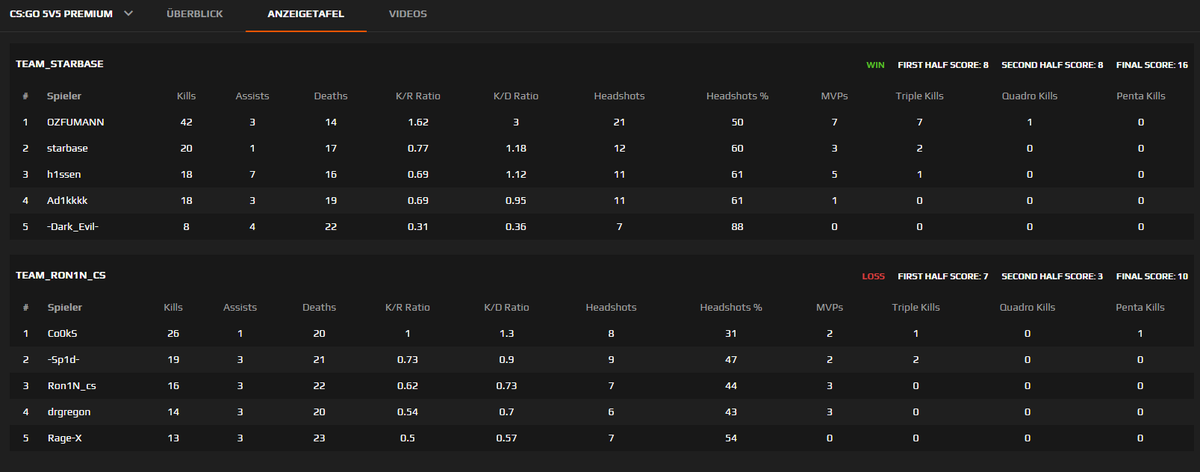Click the Kills header in TEAM_RON1N_CS table

[174, 307]
